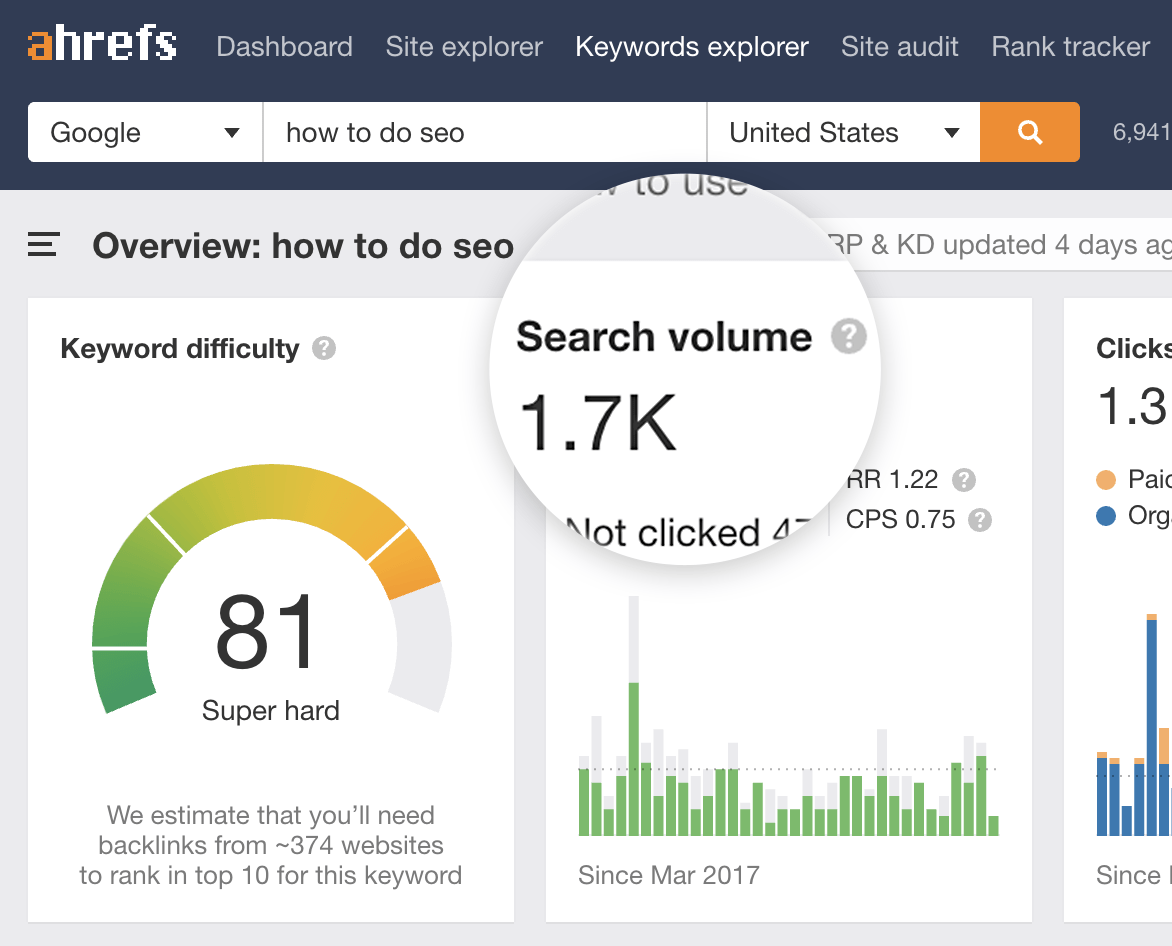Click the keyword input containing 'how to do seo'
Screen dimensions: 1172x946
coord(484,132)
